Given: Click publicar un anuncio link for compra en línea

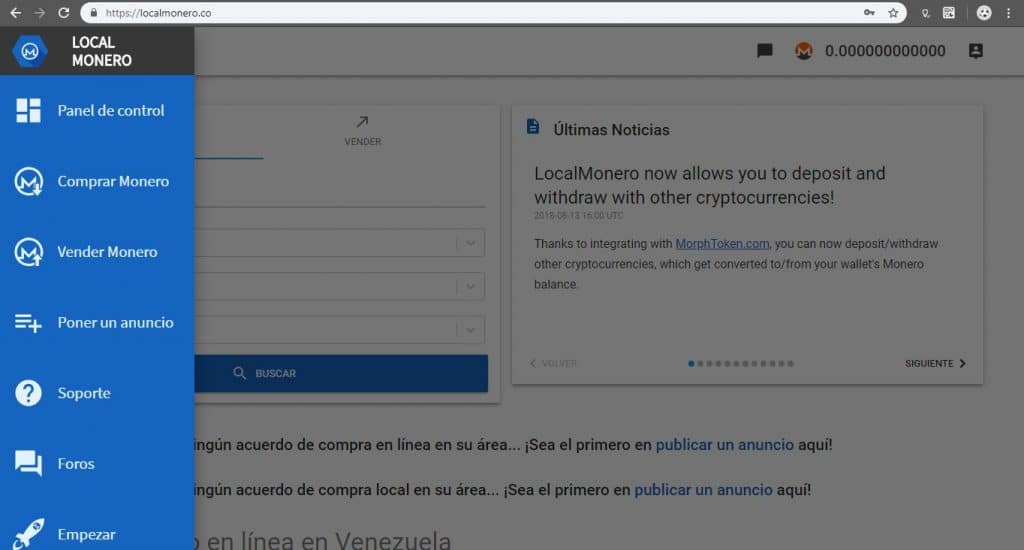Looking at the screenshot, I should coord(724,445).
